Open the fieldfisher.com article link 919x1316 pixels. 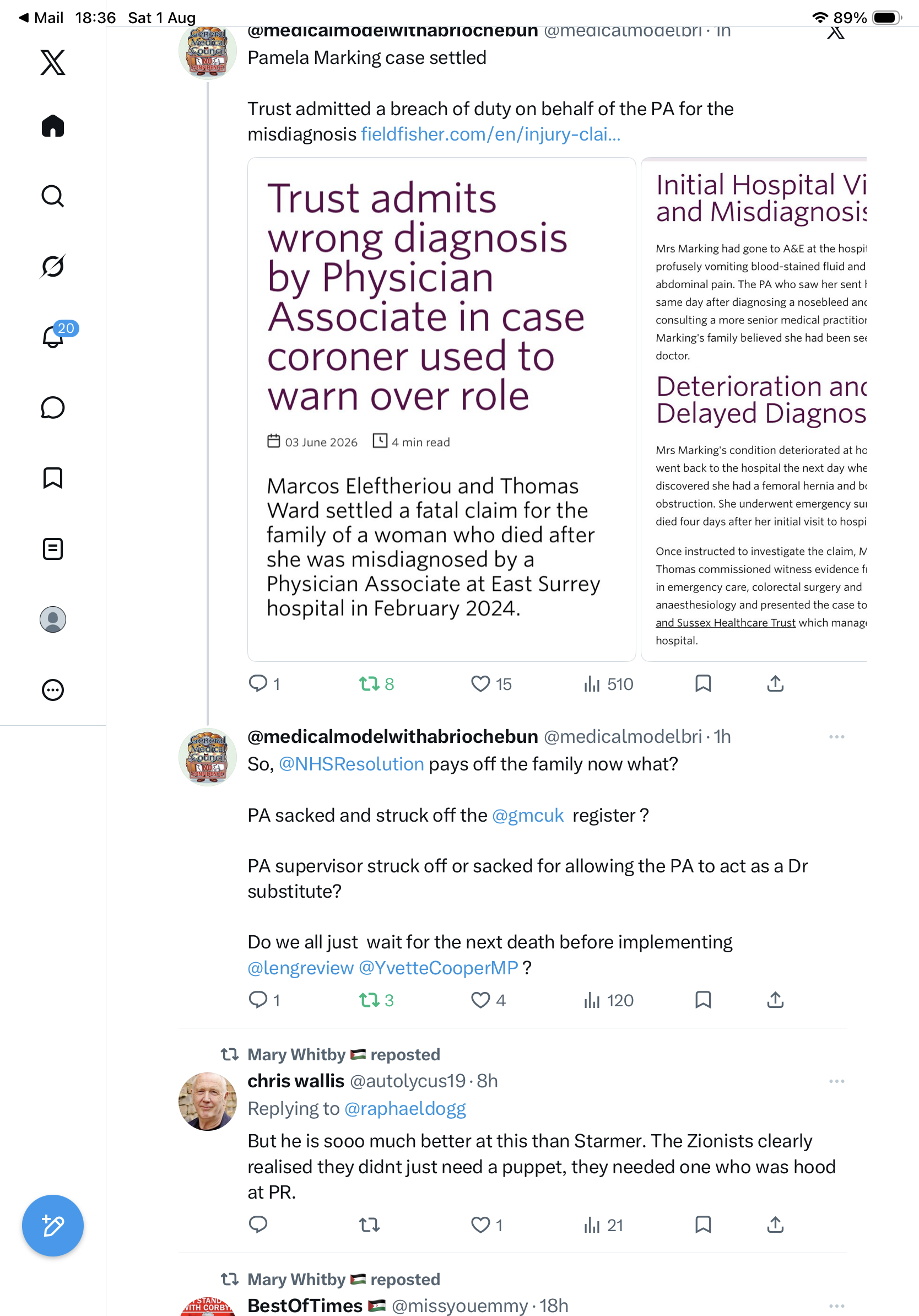[x=490, y=134]
